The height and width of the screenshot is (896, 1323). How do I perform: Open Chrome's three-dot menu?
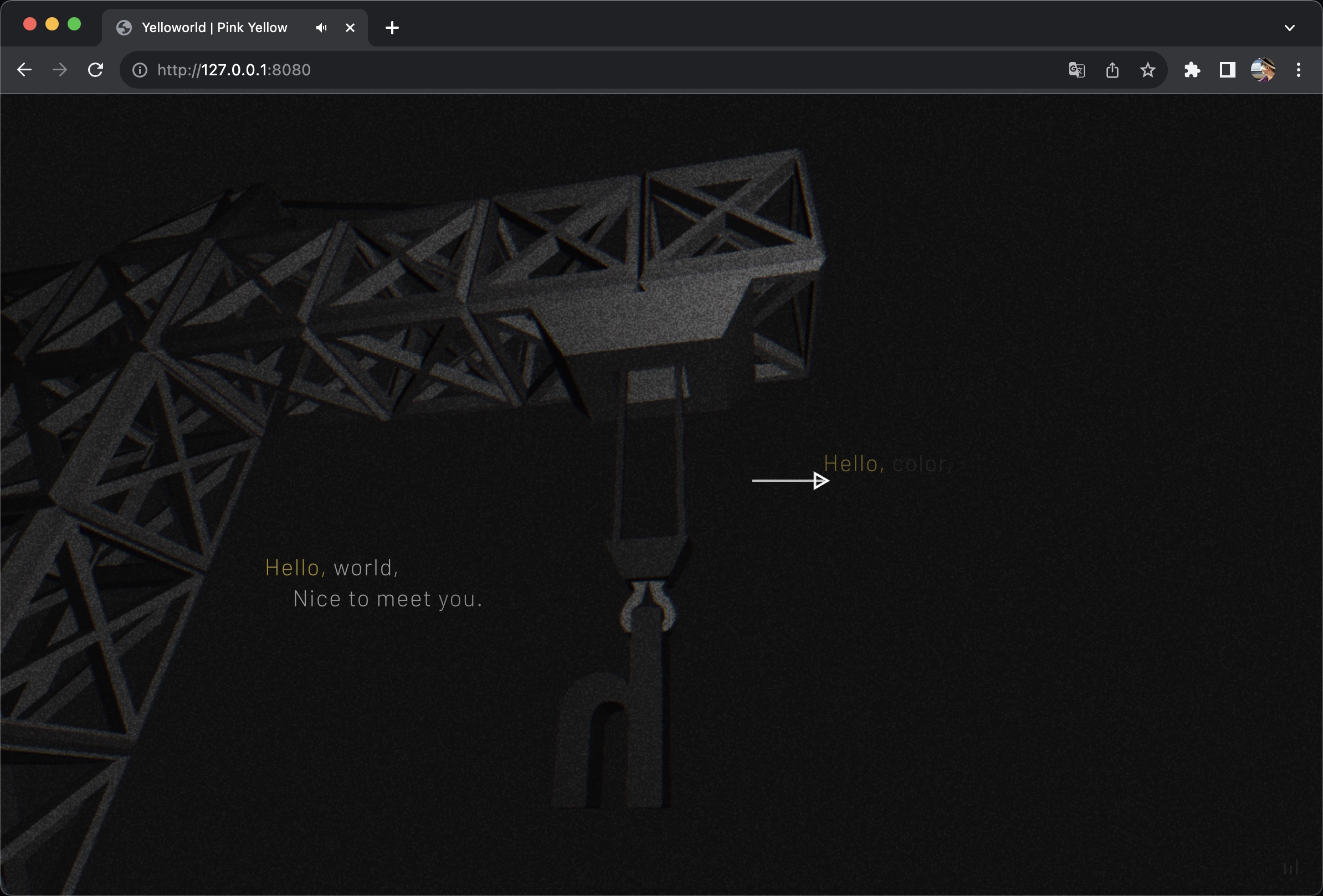point(1299,70)
